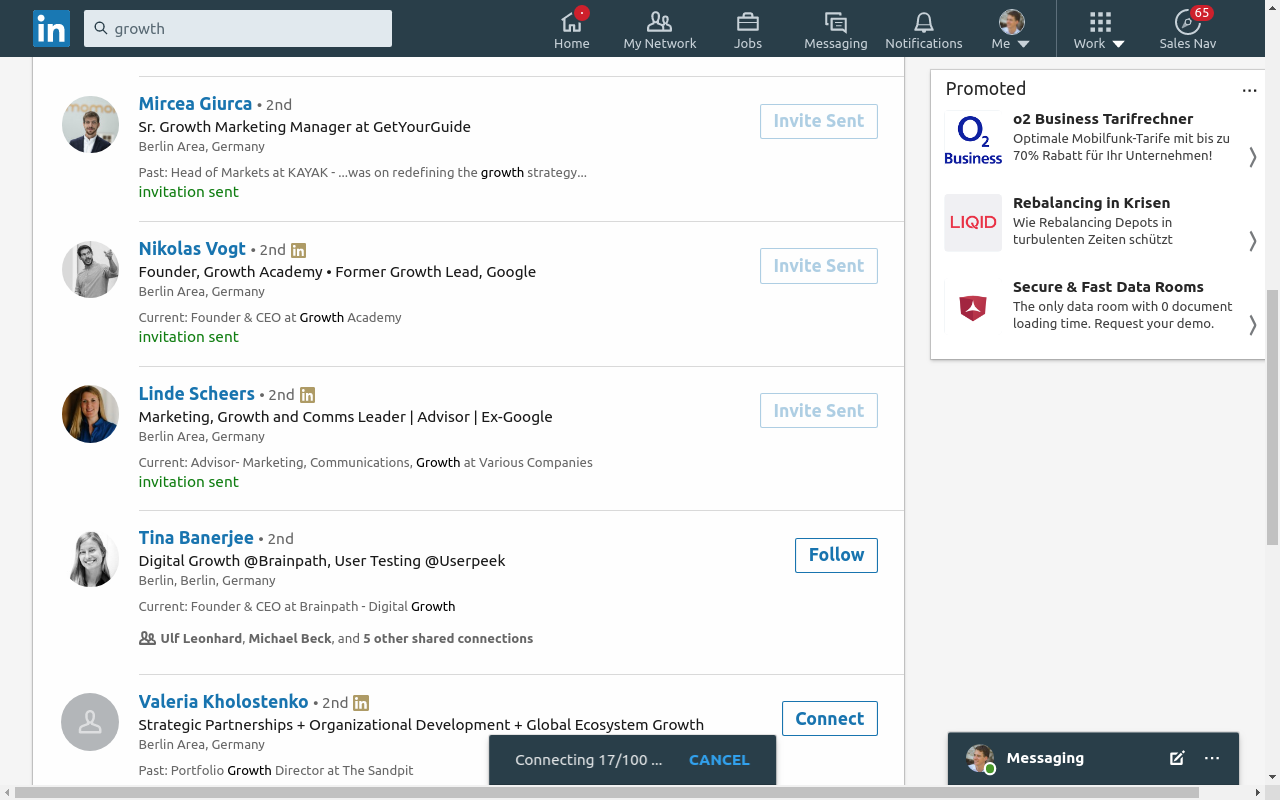This screenshot has width=1280, height=800.
Task: Open the Jobs page
Action: coord(748,29)
